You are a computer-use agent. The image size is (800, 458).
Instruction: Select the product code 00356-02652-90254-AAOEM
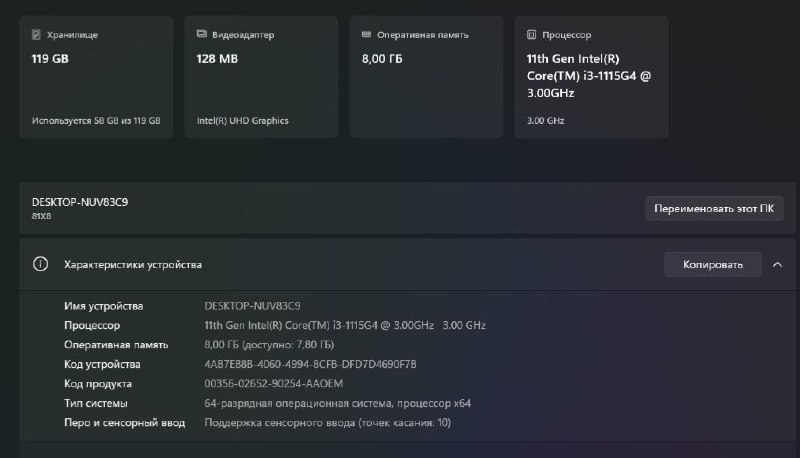[273, 384]
